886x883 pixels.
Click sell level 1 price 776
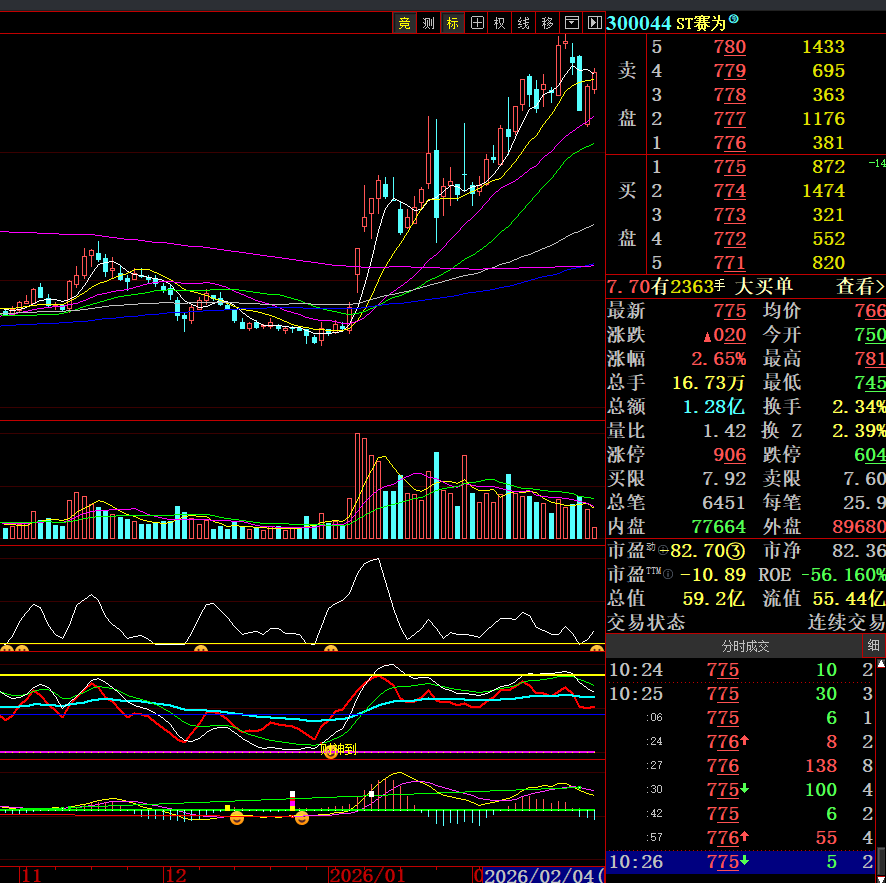729,143
